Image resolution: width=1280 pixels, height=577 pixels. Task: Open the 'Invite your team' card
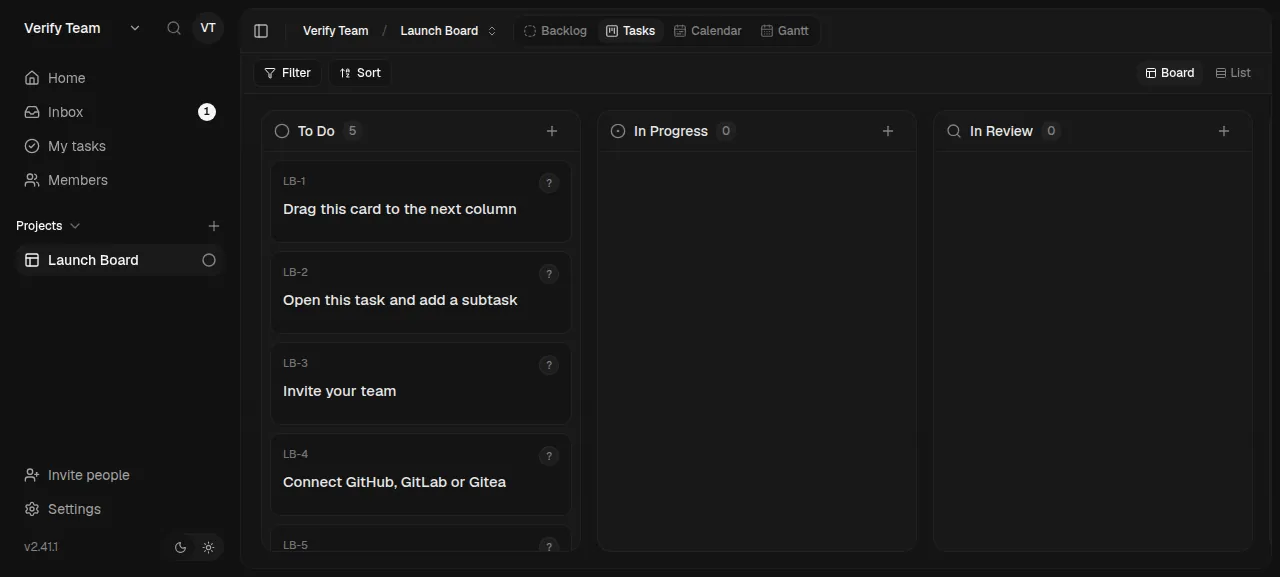pyautogui.click(x=421, y=383)
